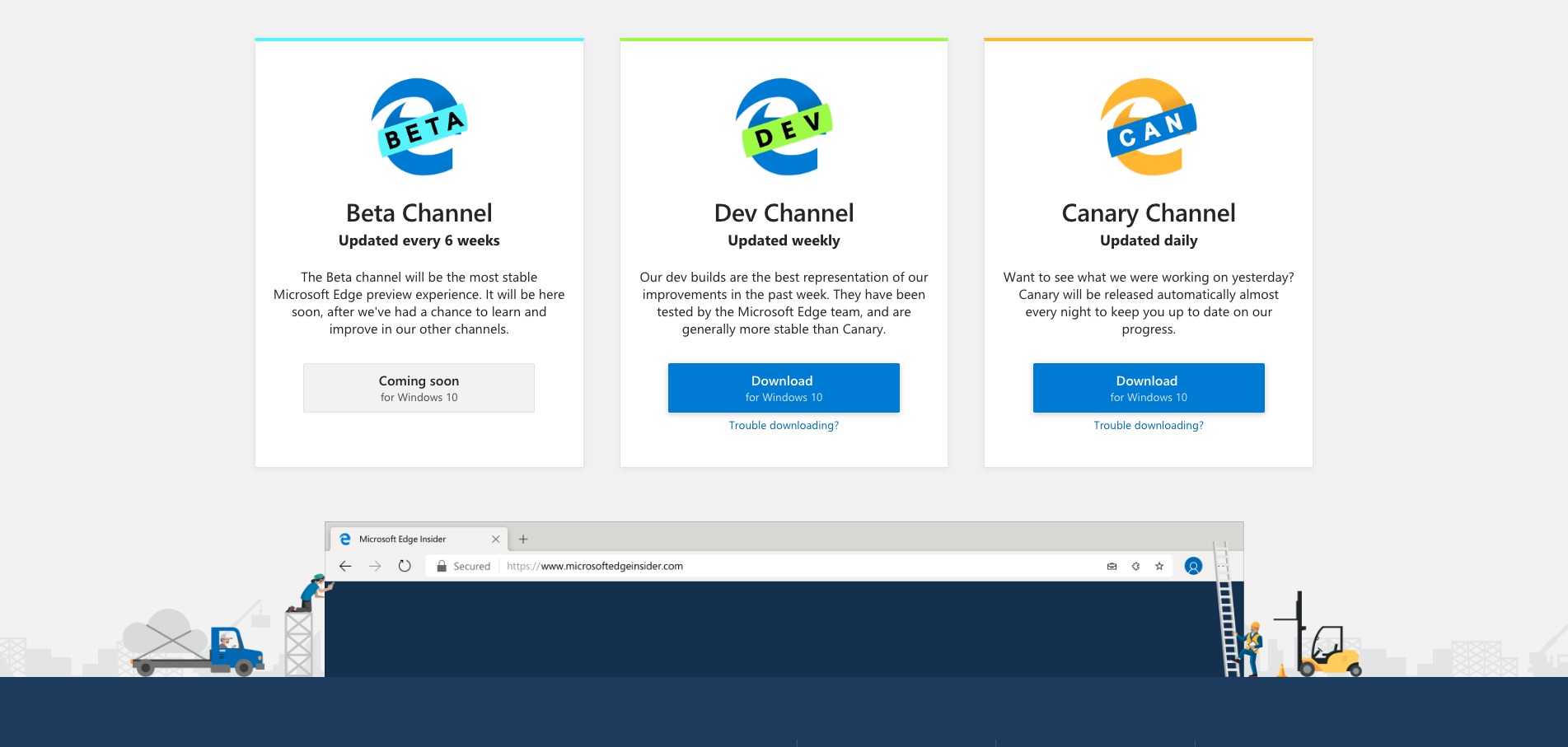The height and width of the screenshot is (747, 1568).
Task: Click the refresh icon in mock browser
Action: [405, 566]
